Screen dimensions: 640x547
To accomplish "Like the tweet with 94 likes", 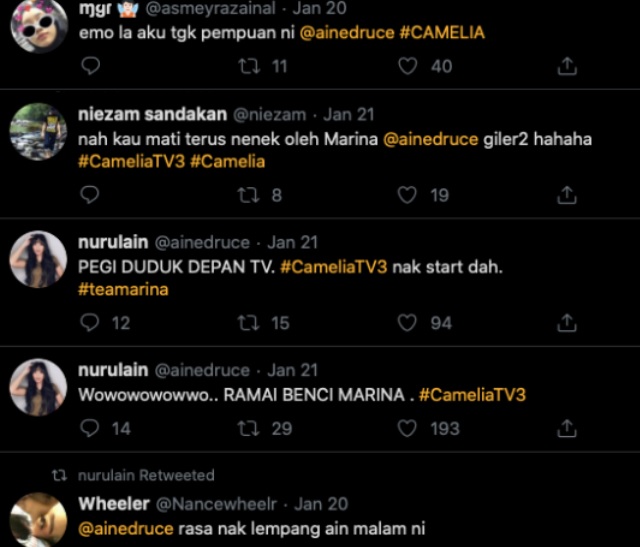I will point(407,323).
